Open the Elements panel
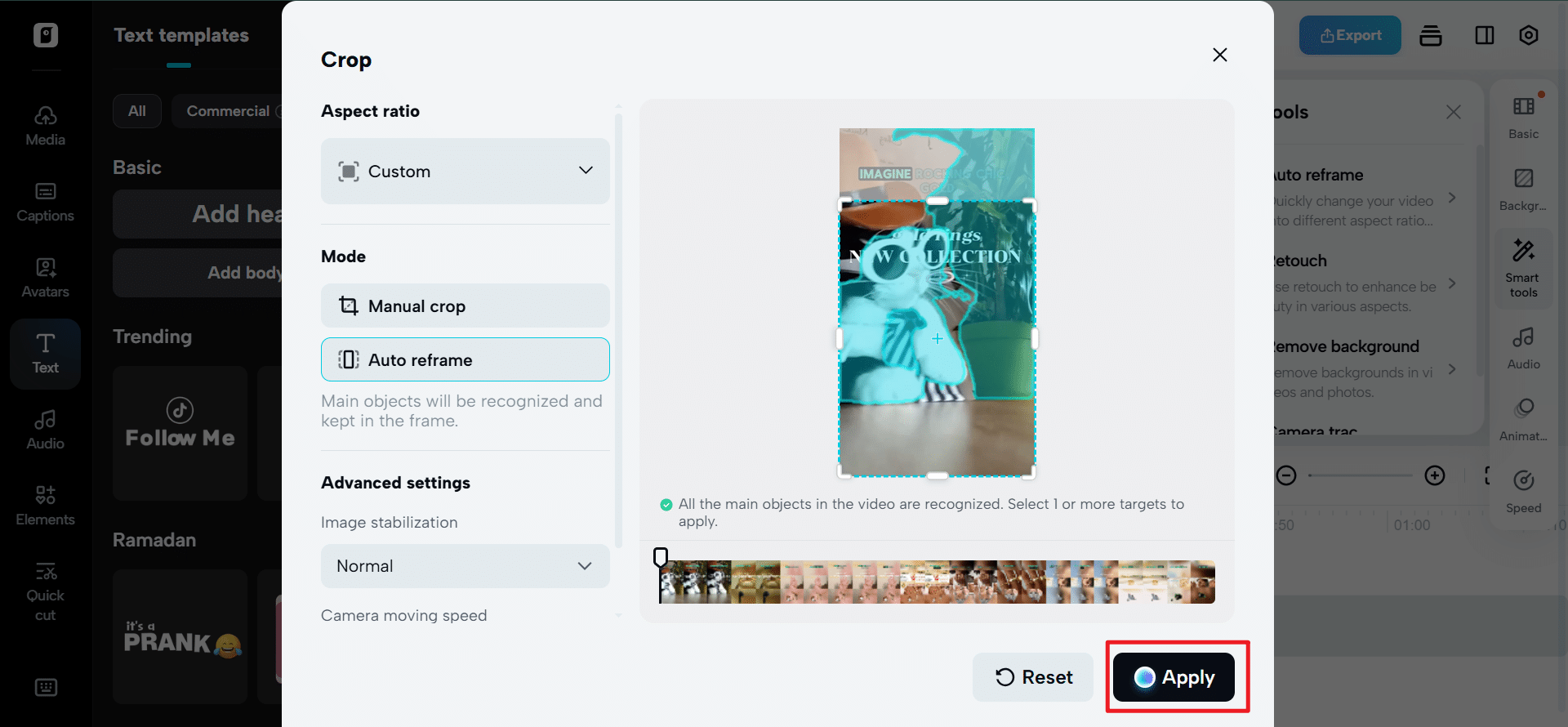 (x=45, y=506)
